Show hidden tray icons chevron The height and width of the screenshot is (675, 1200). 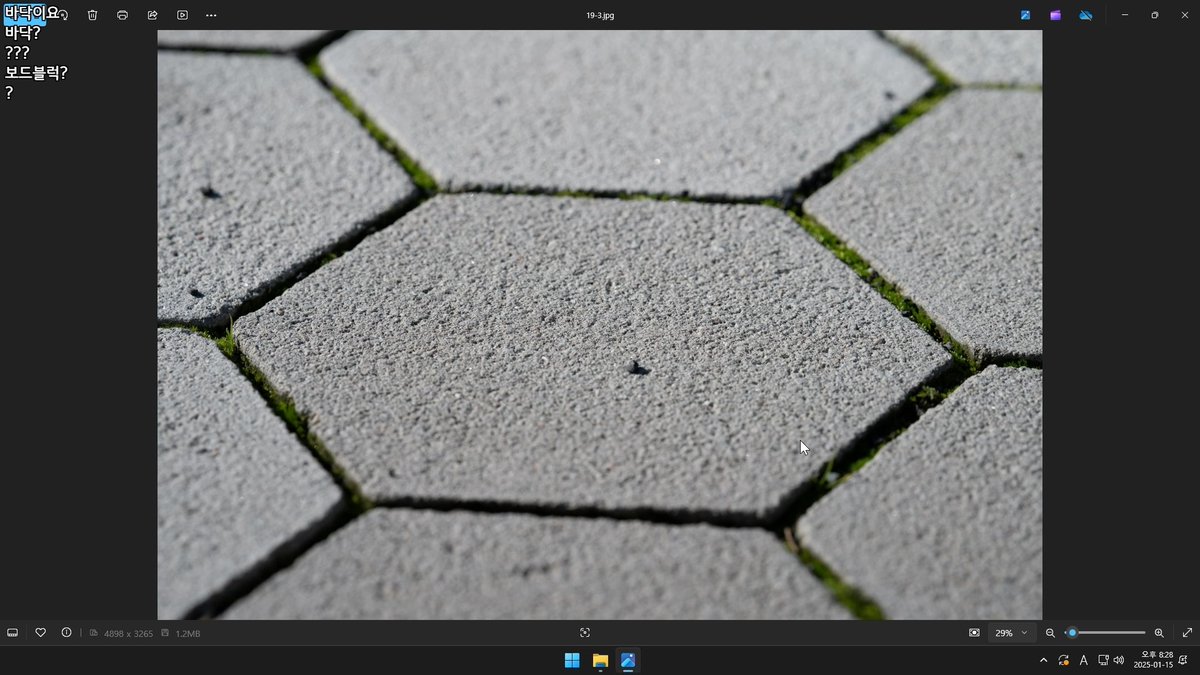[x=1044, y=660]
